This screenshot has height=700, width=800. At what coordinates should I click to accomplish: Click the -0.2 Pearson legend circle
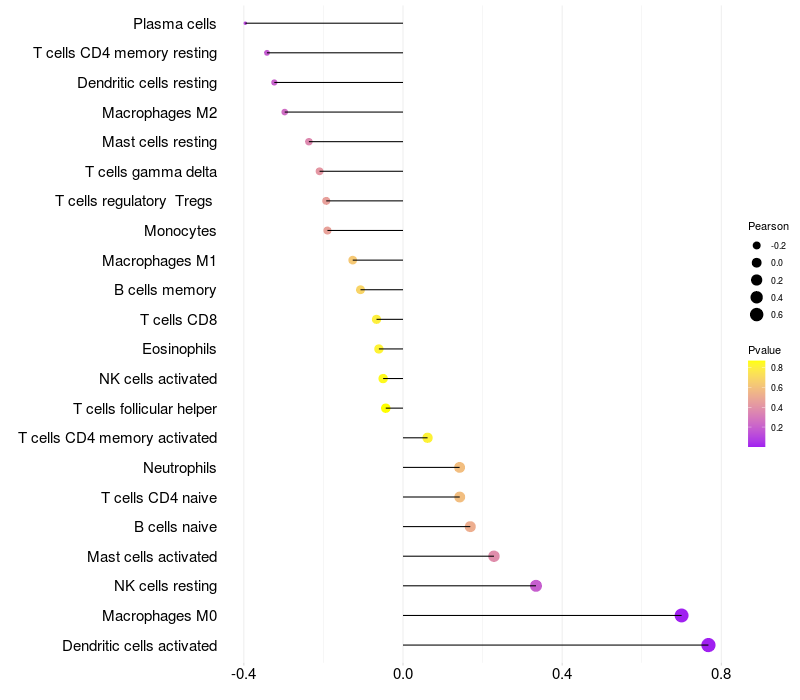[x=757, y=245]
